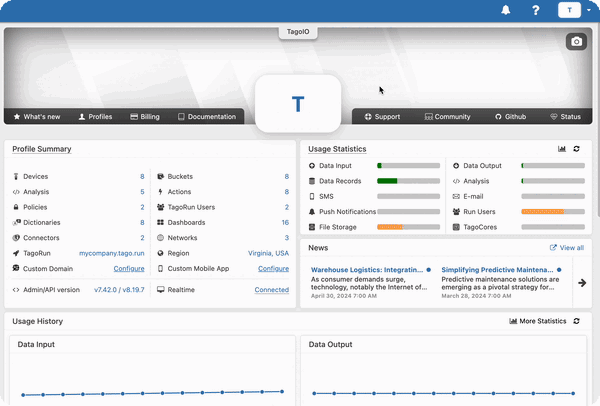Select the TagoIO profile tab label
600x406 pixels.
coord(298,32)
